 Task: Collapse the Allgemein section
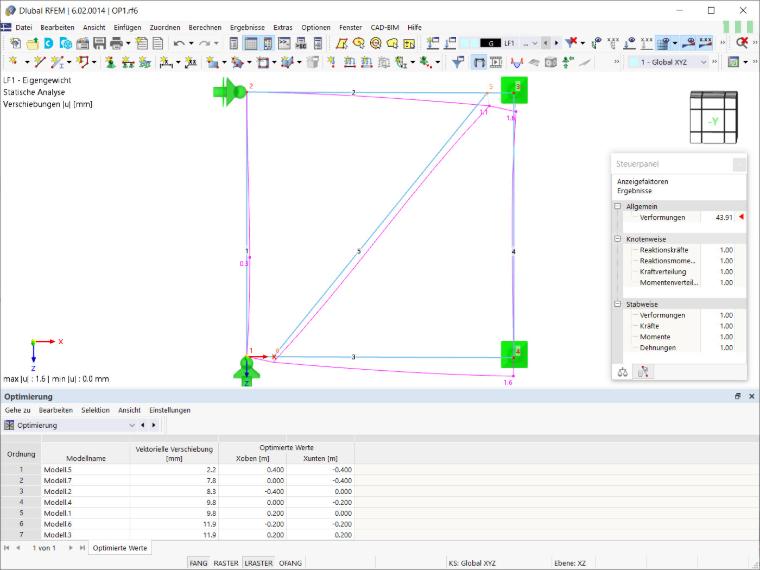(x=618, y=206)
